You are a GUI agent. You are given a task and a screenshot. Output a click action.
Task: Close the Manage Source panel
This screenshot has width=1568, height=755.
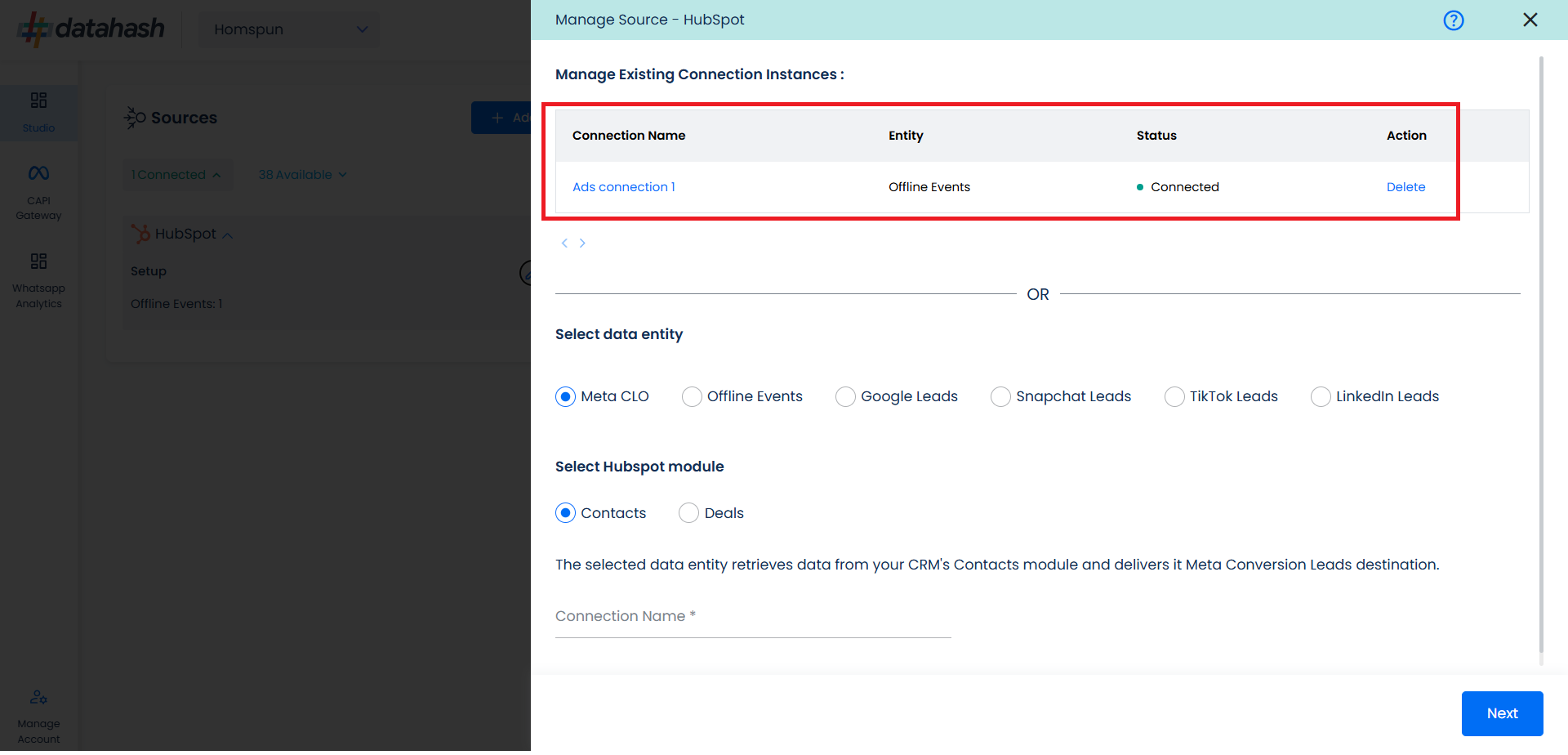[x=1530, y=20]
